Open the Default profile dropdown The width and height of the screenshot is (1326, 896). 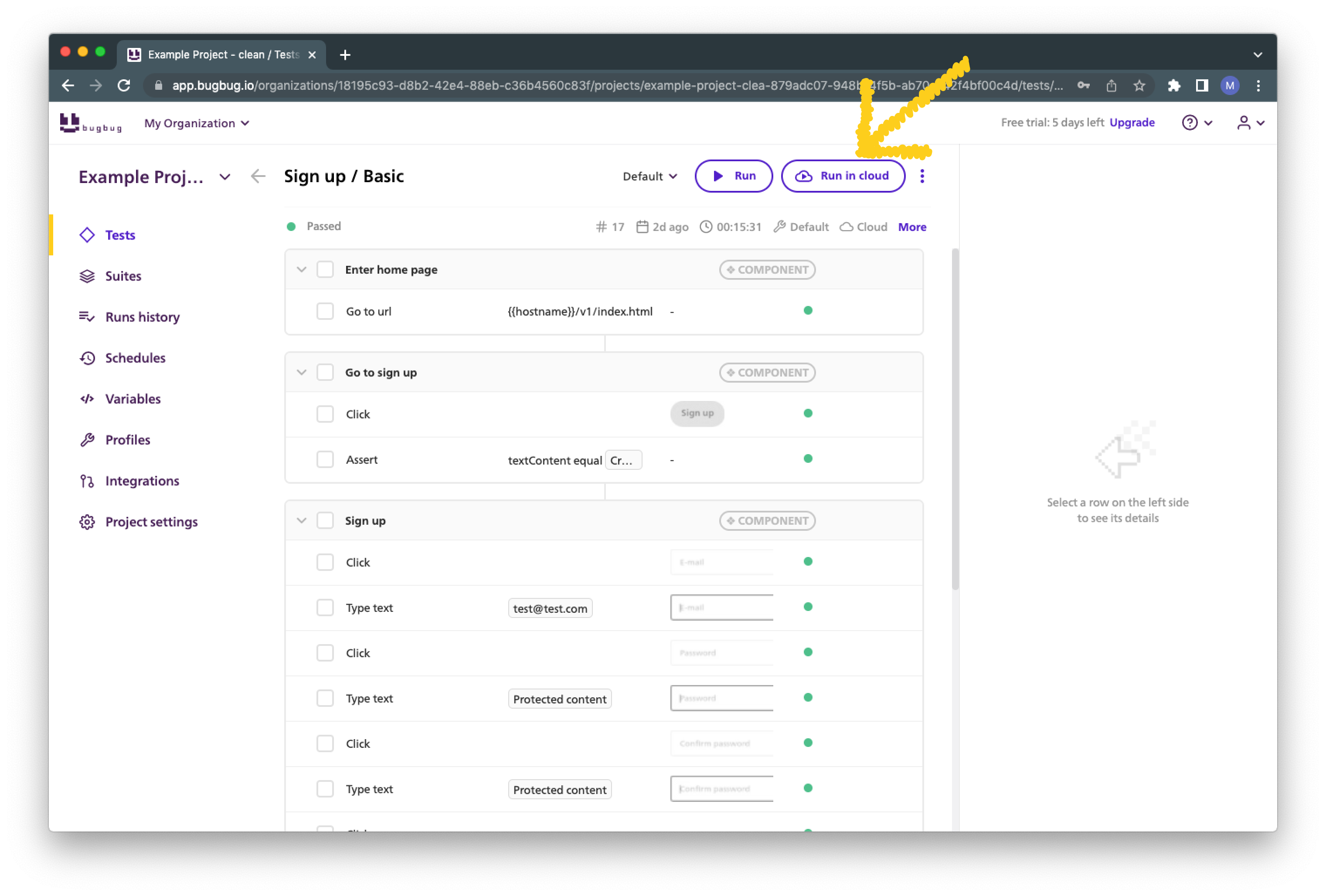click(x=650, y=176)
